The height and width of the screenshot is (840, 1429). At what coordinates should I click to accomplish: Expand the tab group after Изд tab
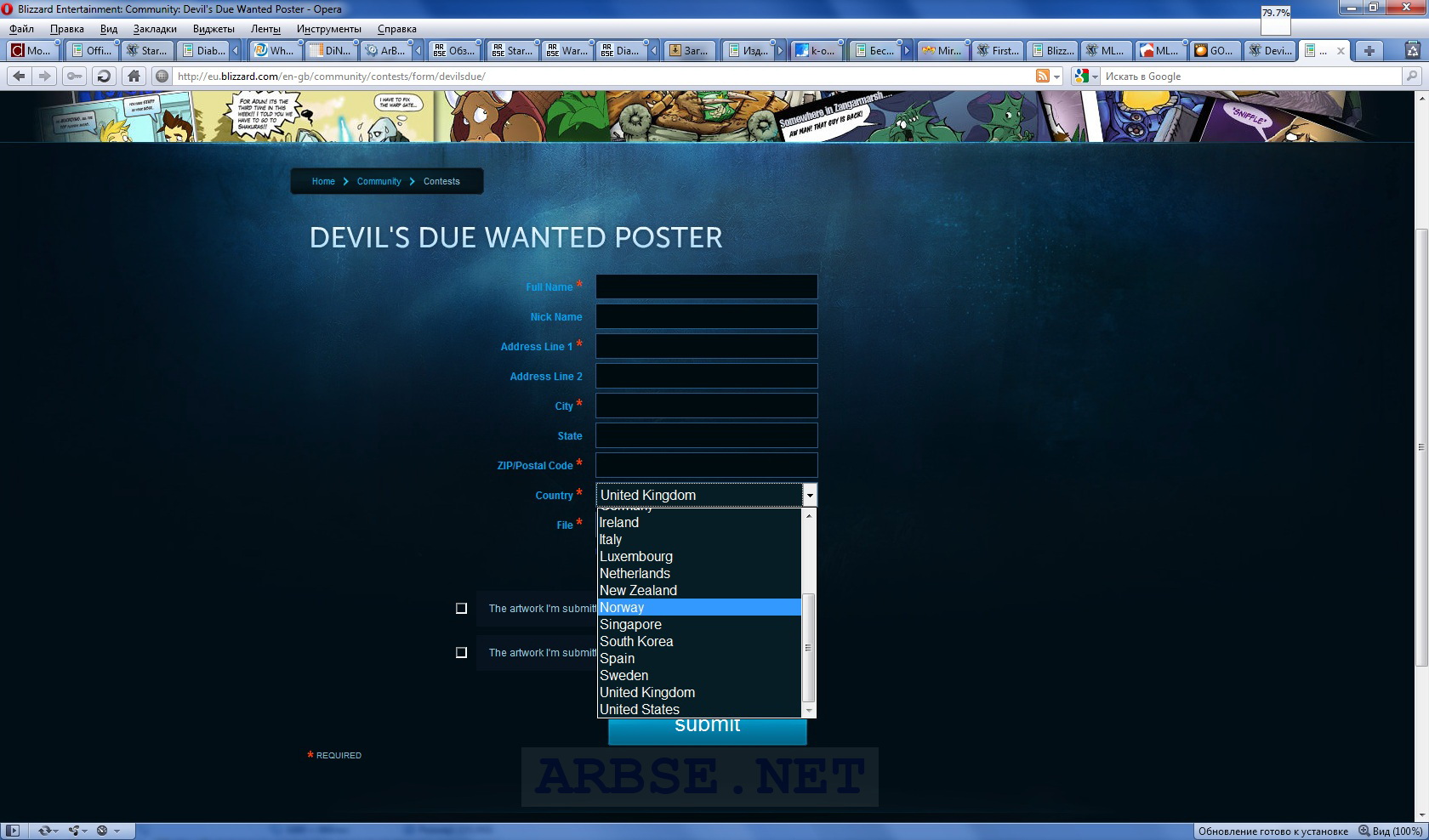[x=779, y=51]
